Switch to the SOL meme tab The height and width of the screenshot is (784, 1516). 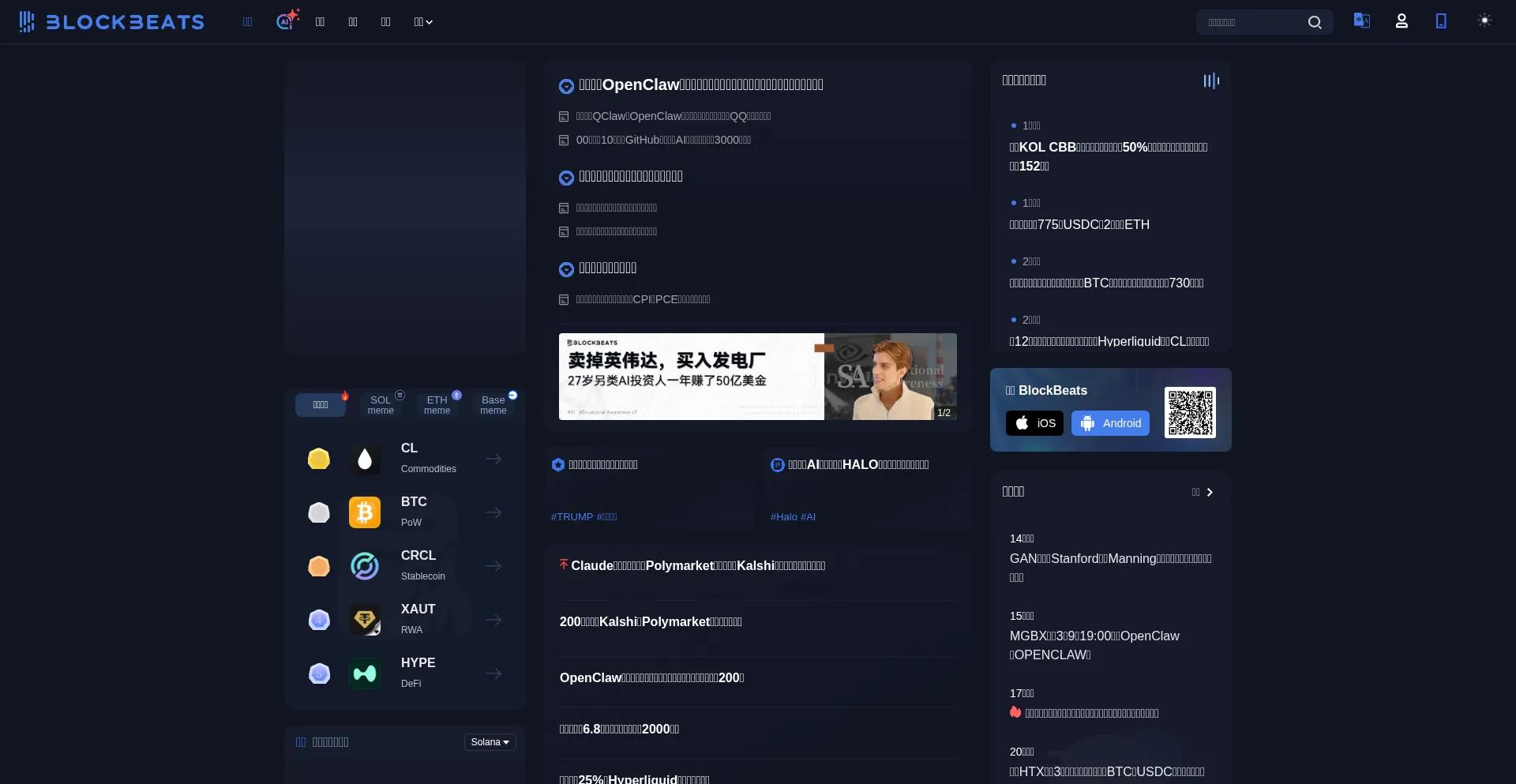pyautogui.click(x=381, y=405)
